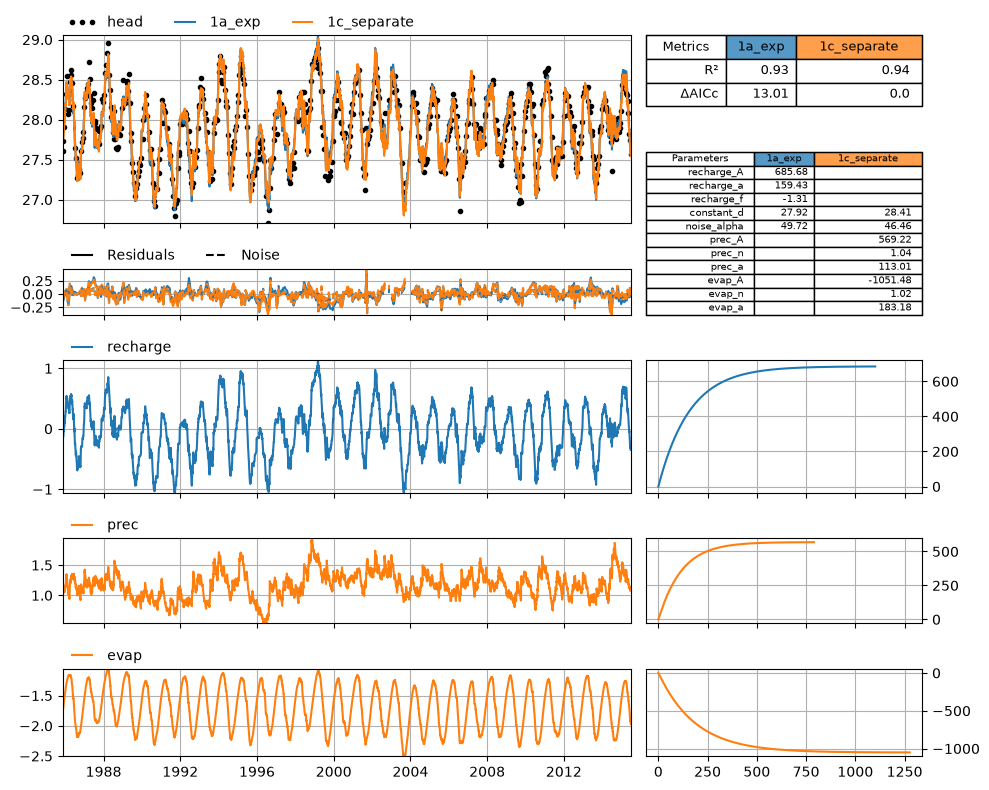Select the Parameters table header cell

tap(700, 158)
